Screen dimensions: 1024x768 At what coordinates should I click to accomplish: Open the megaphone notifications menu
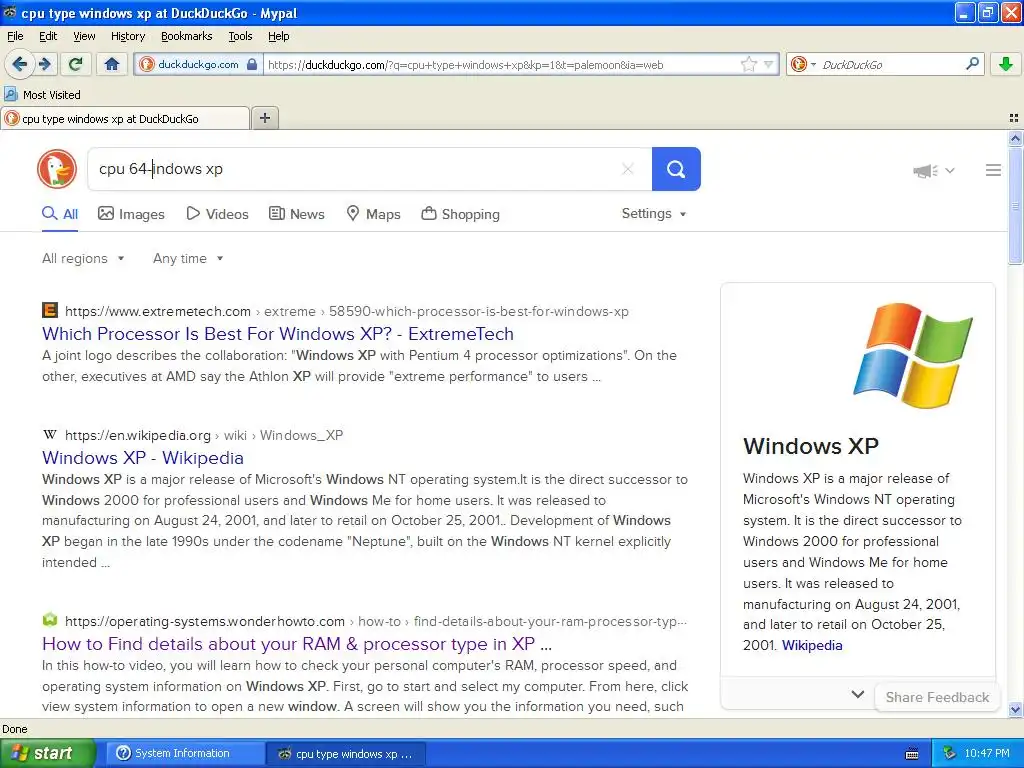[933, 170]
